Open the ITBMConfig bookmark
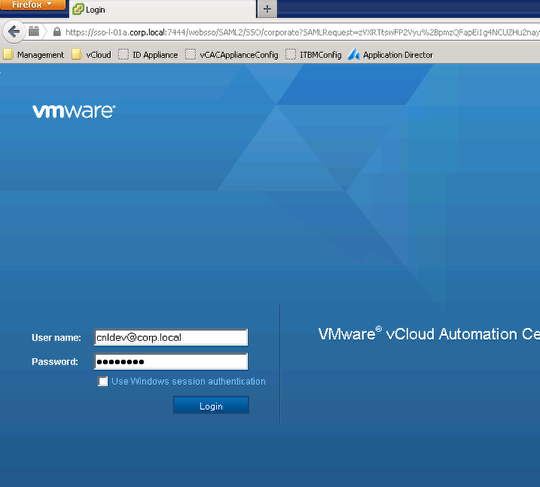This screenshot has width=540, height=487. [313, 55]
